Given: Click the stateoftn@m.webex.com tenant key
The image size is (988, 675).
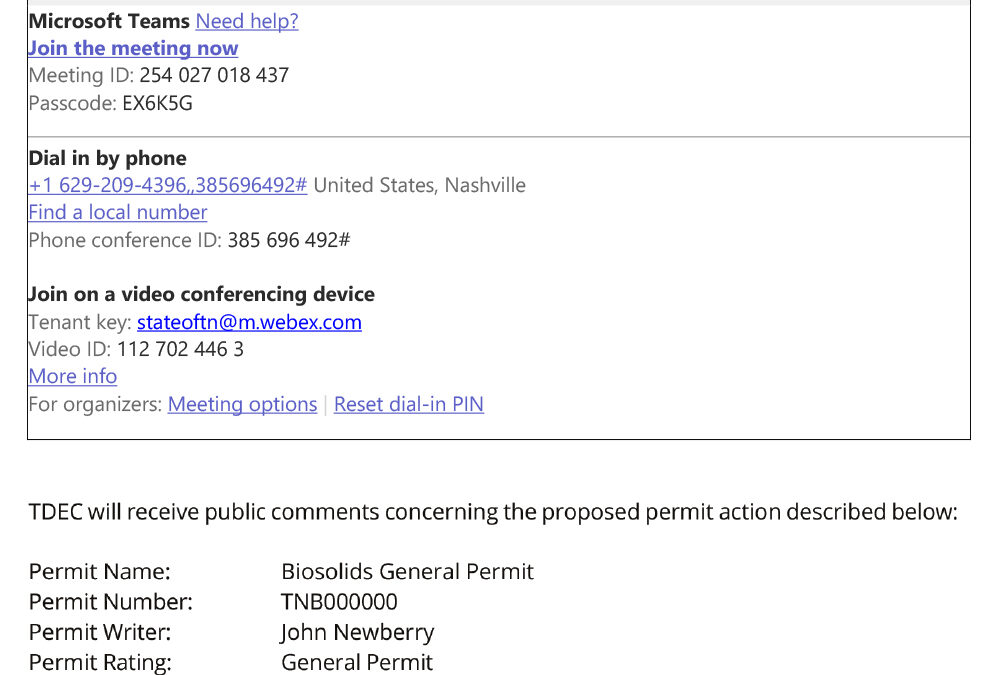Looking at the screenshot, I should coord(250,322).
